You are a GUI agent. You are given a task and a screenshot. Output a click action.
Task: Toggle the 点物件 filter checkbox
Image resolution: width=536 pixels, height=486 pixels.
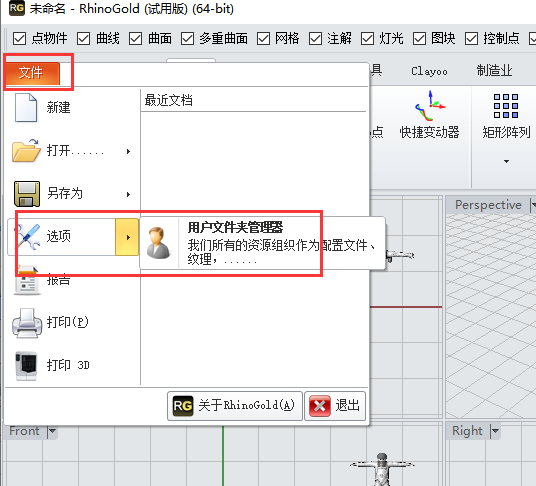click(x=19, y=39)
